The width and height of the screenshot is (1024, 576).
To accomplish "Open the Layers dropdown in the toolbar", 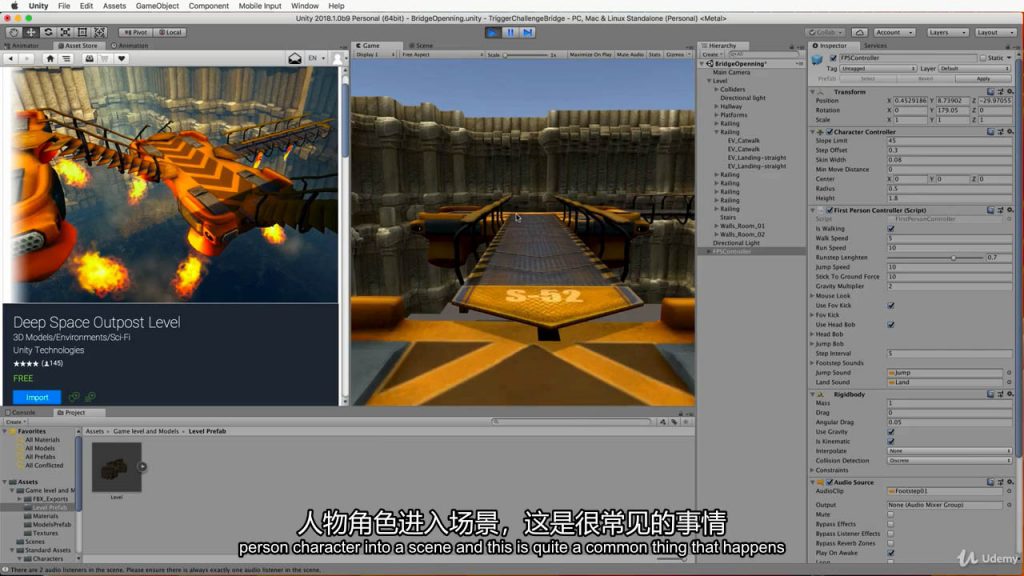I will tap(946, 32).
